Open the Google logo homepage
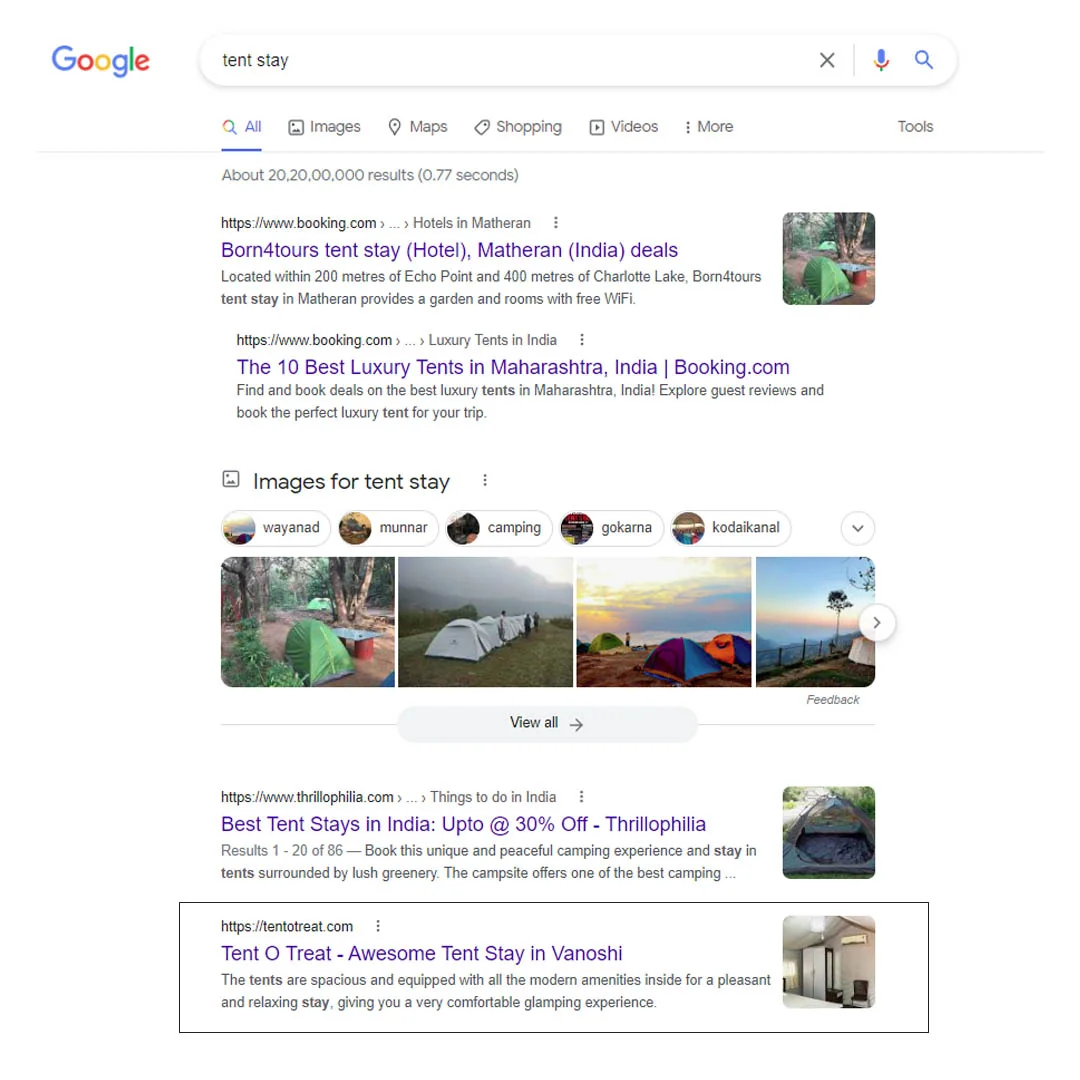This screenshot has width=1080, height=1080. [x=101, y=61]
